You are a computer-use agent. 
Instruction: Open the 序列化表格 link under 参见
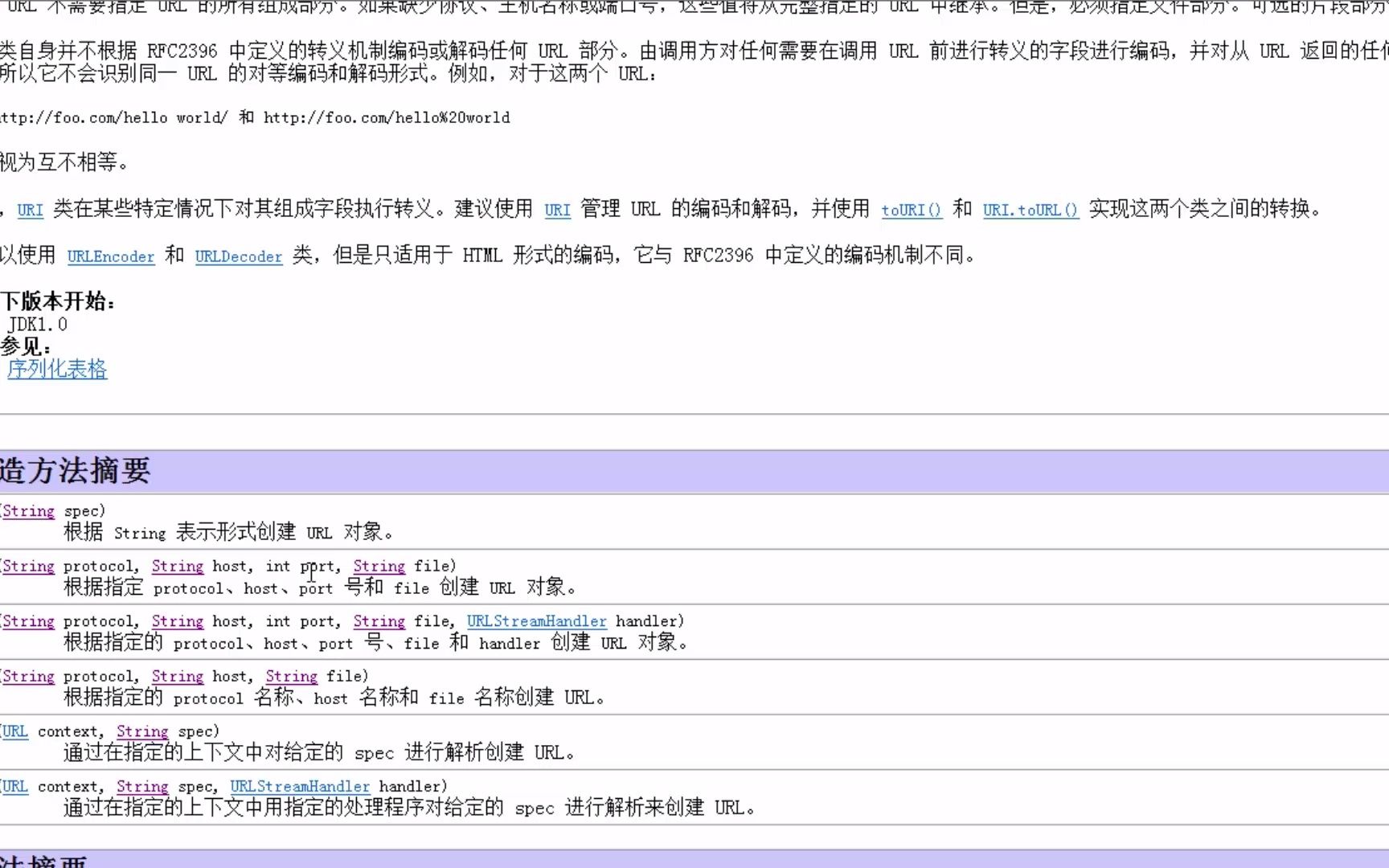pos(57,369)
